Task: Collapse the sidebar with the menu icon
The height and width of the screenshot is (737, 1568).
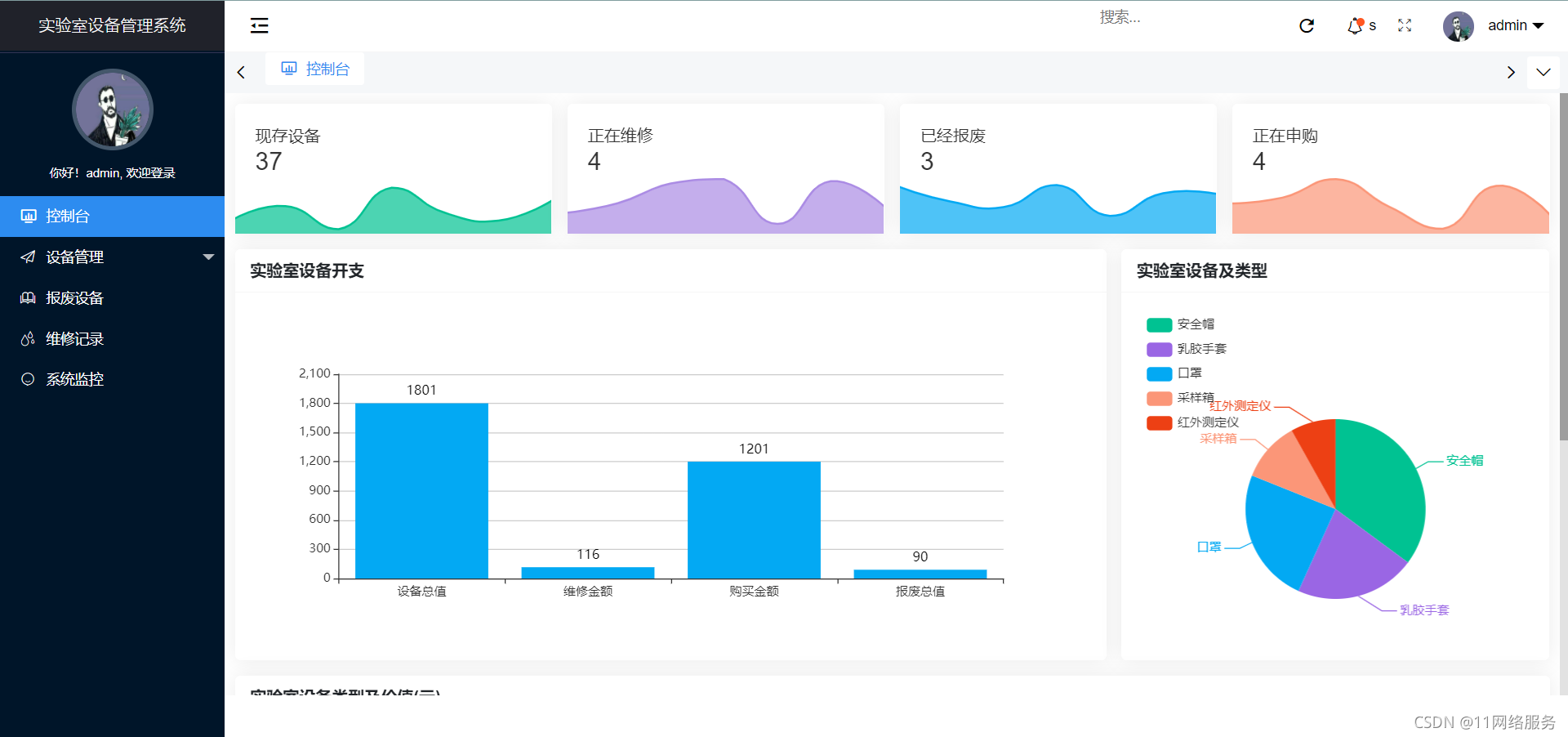Action: point(259,25)
